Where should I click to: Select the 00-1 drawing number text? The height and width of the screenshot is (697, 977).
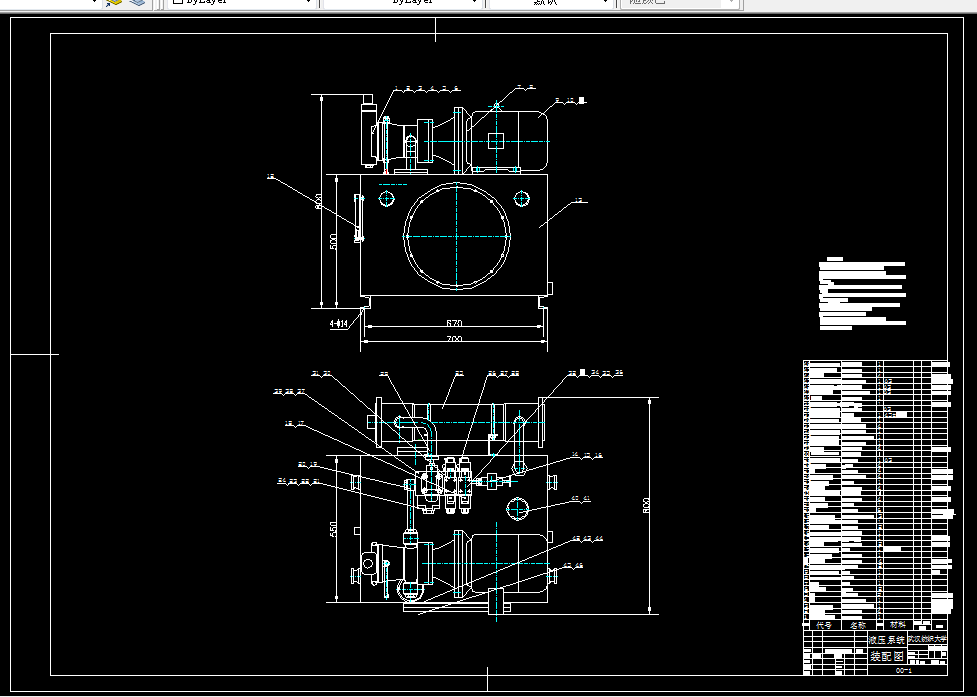click(904, 671)
